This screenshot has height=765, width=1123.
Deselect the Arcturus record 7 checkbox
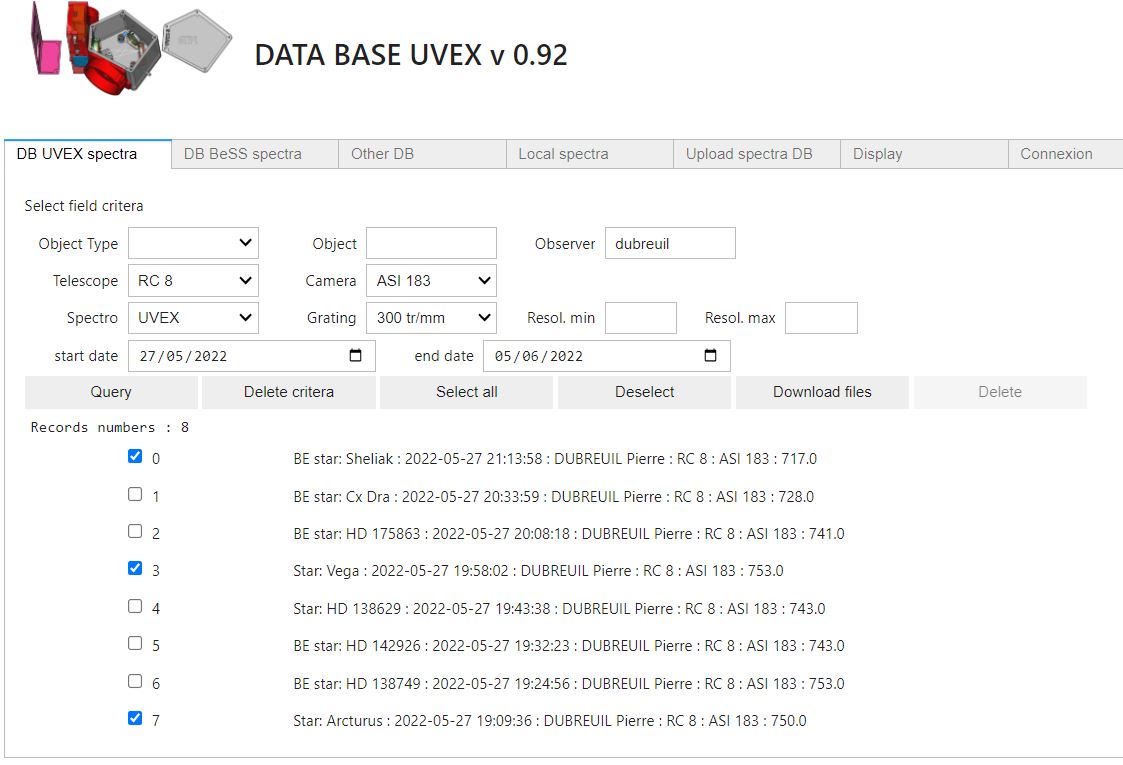[x=135, y=718]
